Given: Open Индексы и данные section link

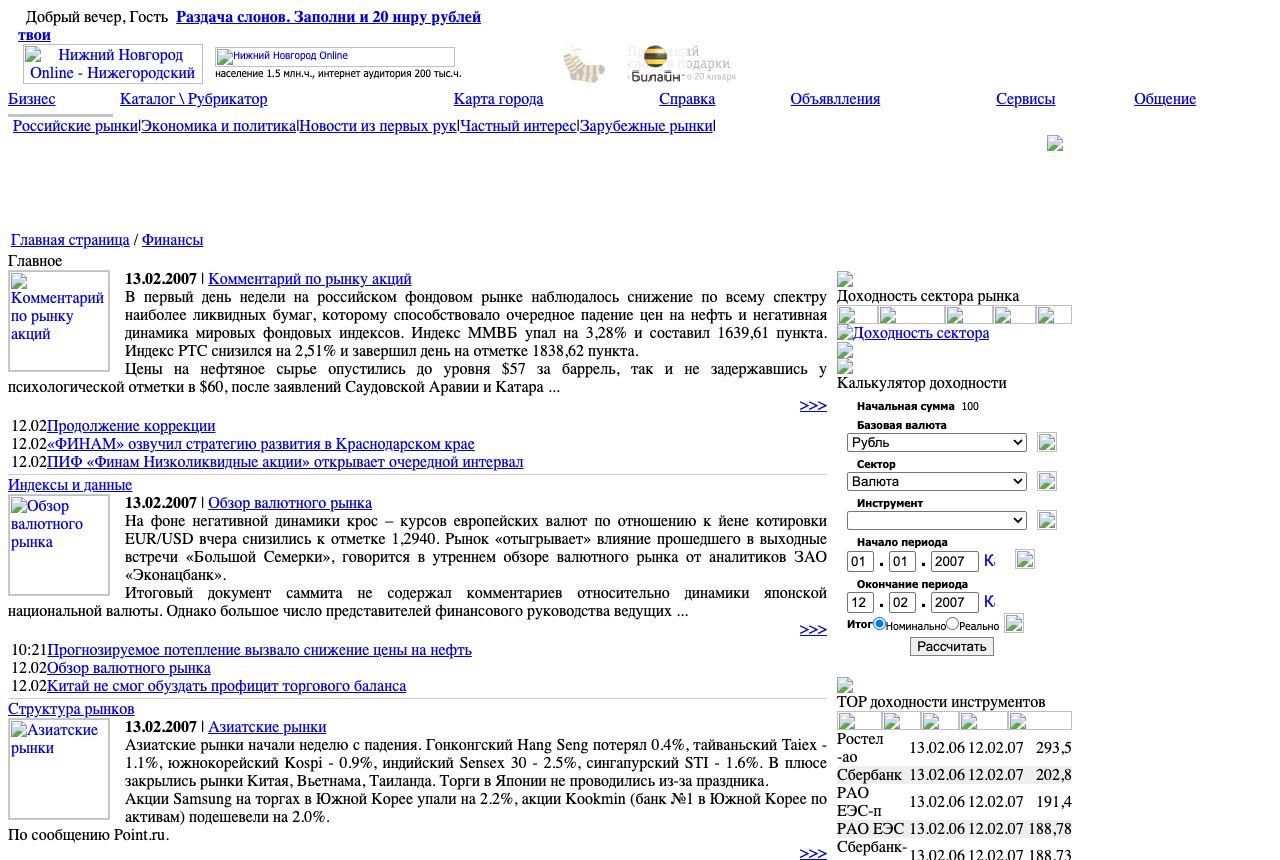Looking at the screenshot, I should (70, 485).
